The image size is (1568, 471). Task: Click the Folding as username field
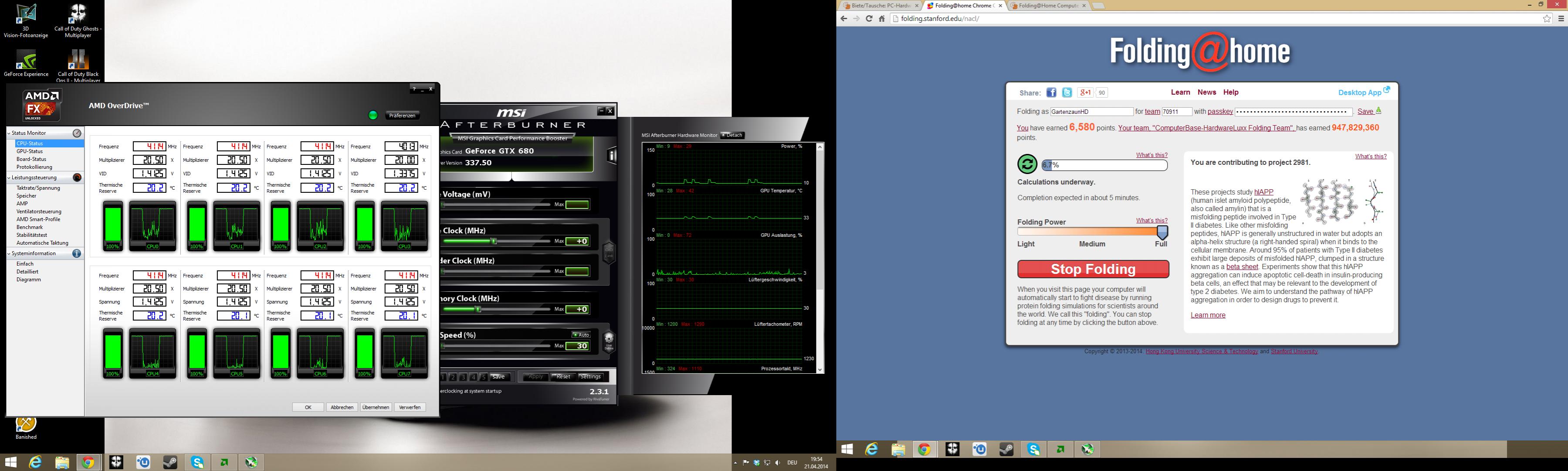click(x=1091, y=112)
